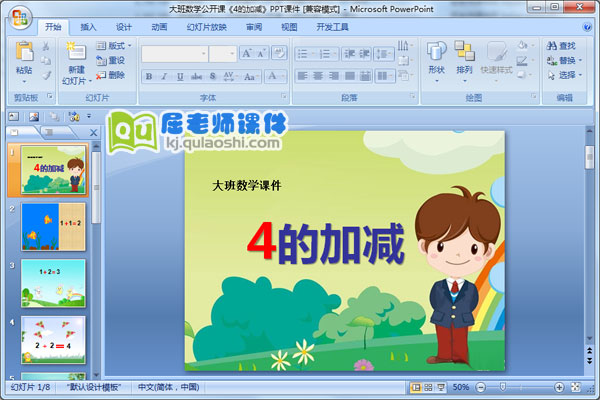600x400 pixels.
Task: Click the zoom in plus button
Action: [x=559, y=387]
